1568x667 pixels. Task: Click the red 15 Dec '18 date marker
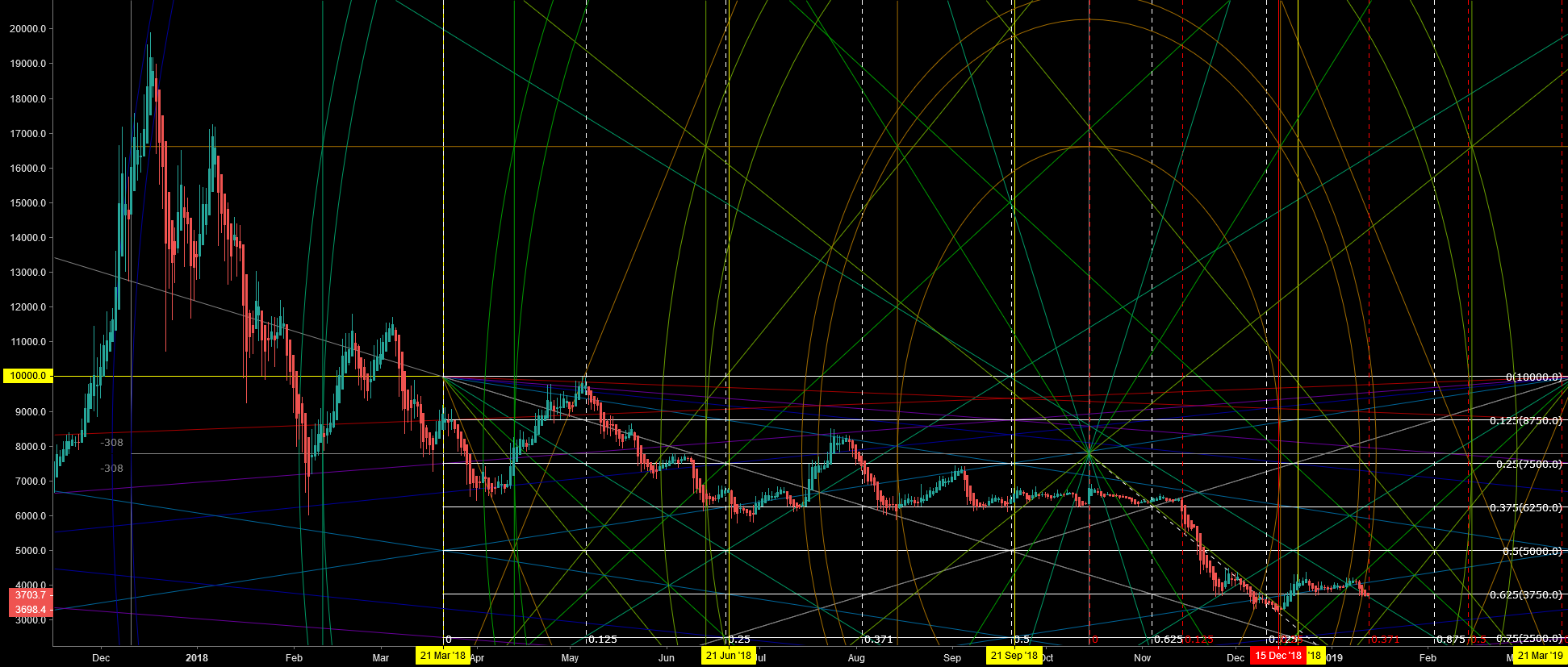[1277, 656]
